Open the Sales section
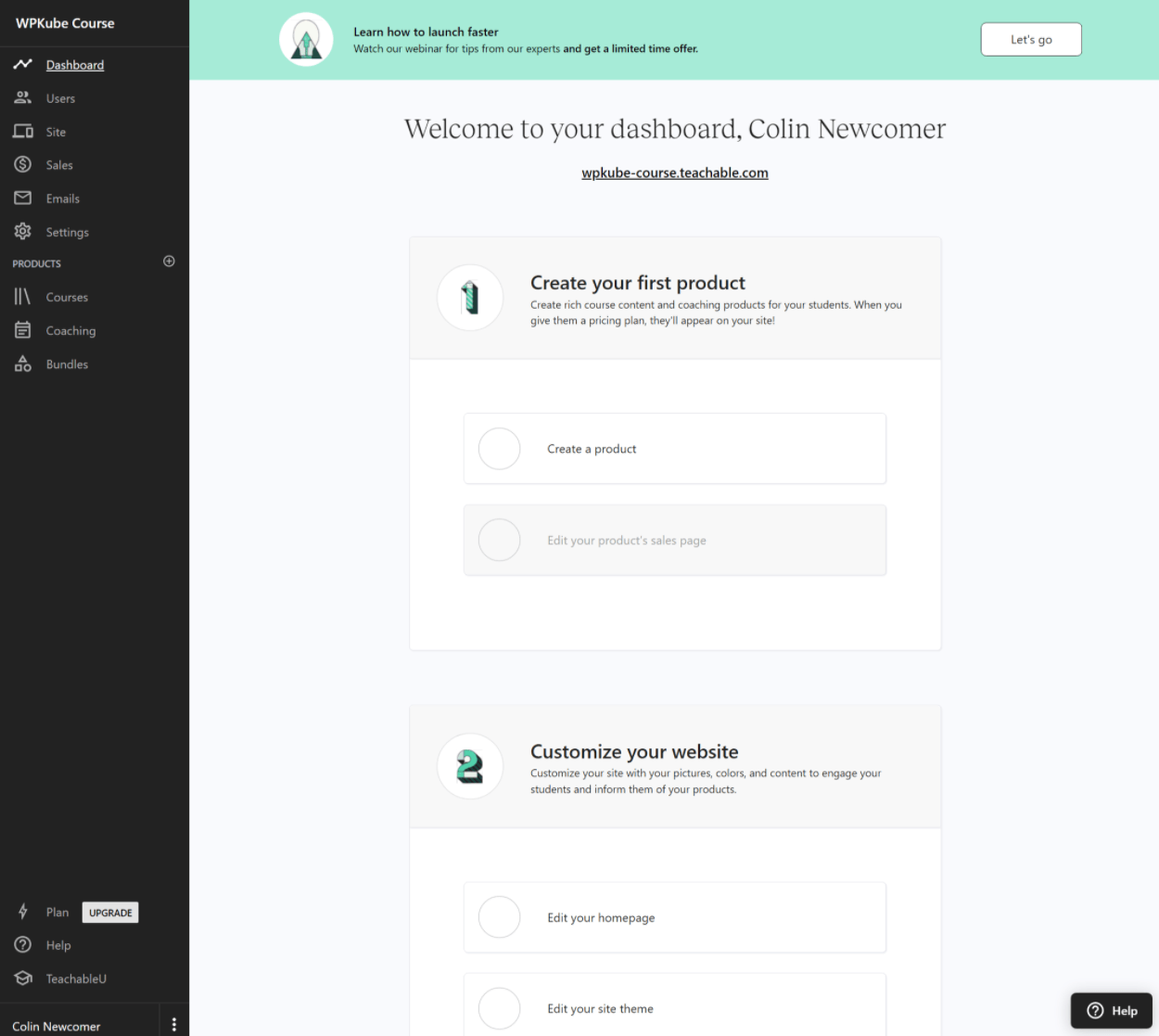Screen dimensions: 1159x1036 tap(59, 165)
